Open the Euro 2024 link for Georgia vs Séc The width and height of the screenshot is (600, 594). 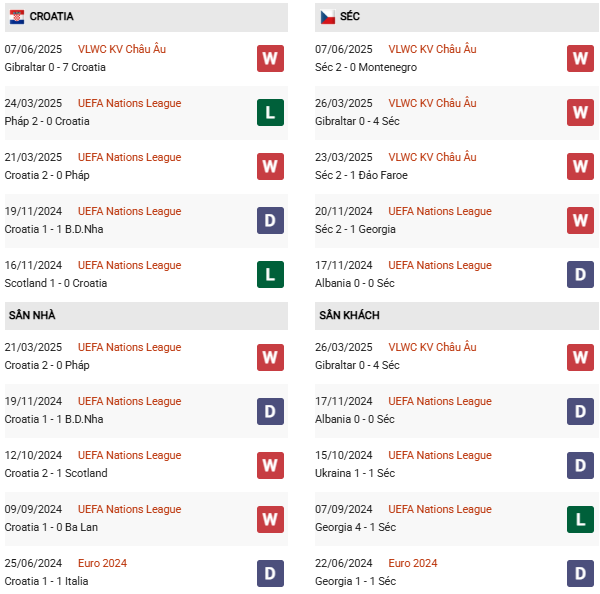[x=412, y=563]
